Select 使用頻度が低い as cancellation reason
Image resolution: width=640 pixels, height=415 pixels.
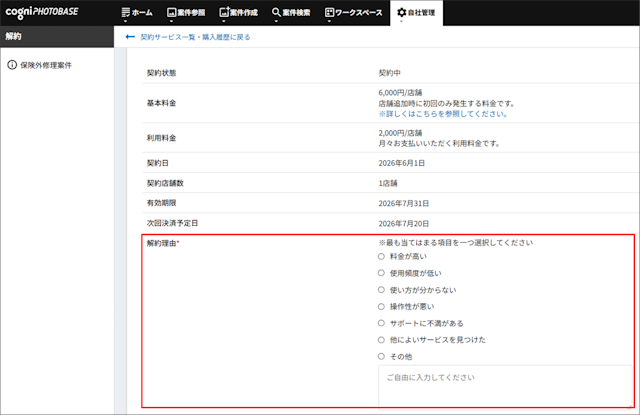point(381,273)
